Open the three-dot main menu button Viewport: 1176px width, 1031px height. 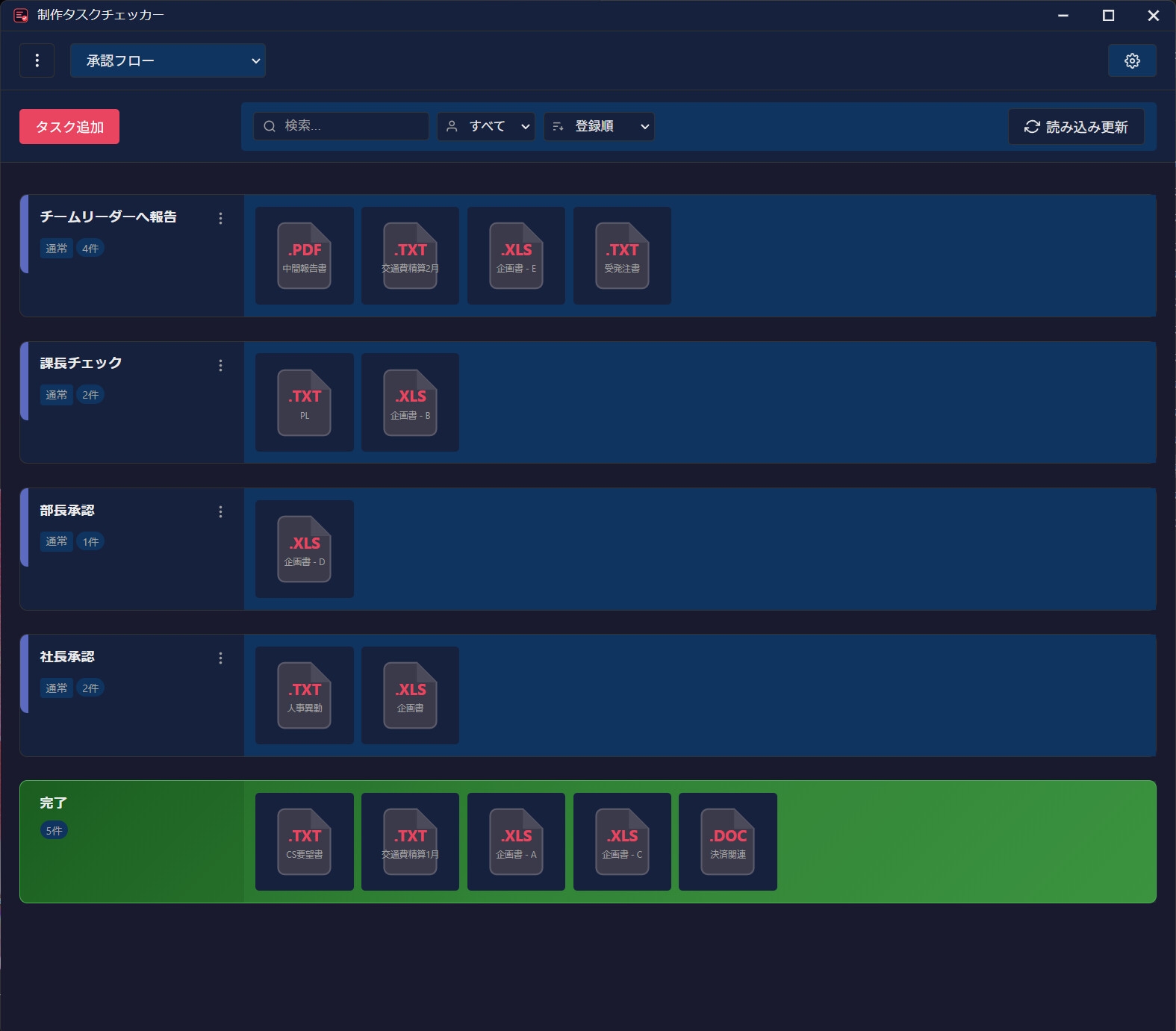37,60
